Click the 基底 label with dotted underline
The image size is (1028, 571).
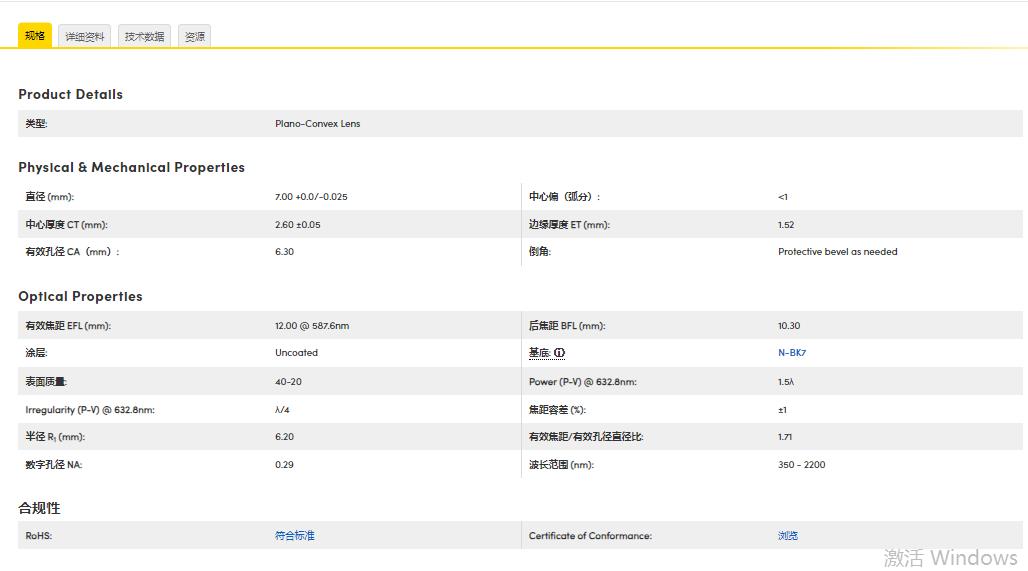pyautogui.click(x=540, y=353)
